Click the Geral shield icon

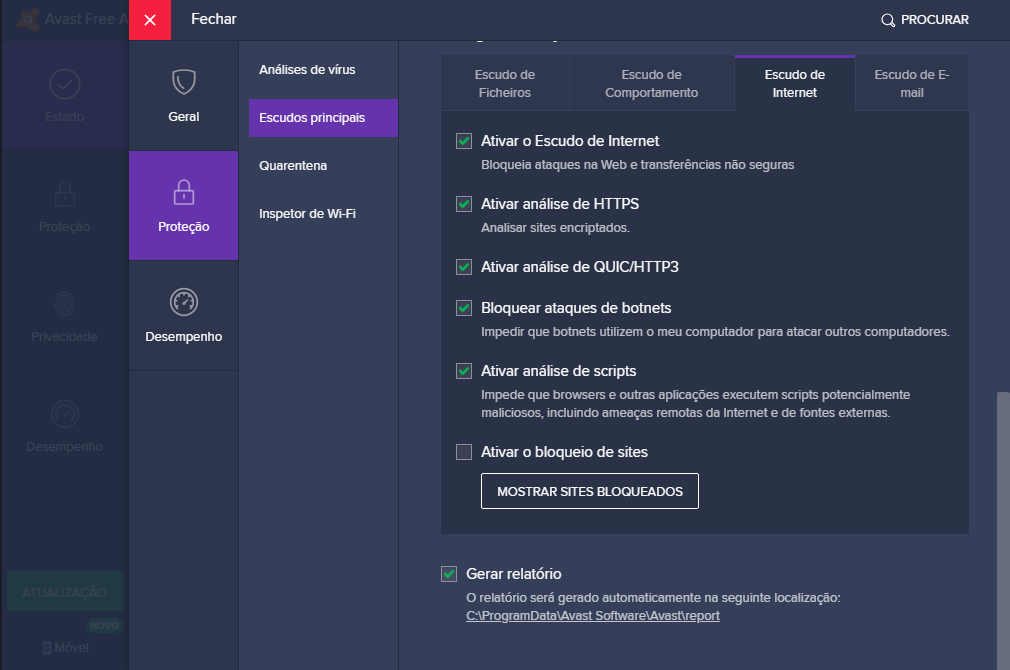(x=184, y=82)
